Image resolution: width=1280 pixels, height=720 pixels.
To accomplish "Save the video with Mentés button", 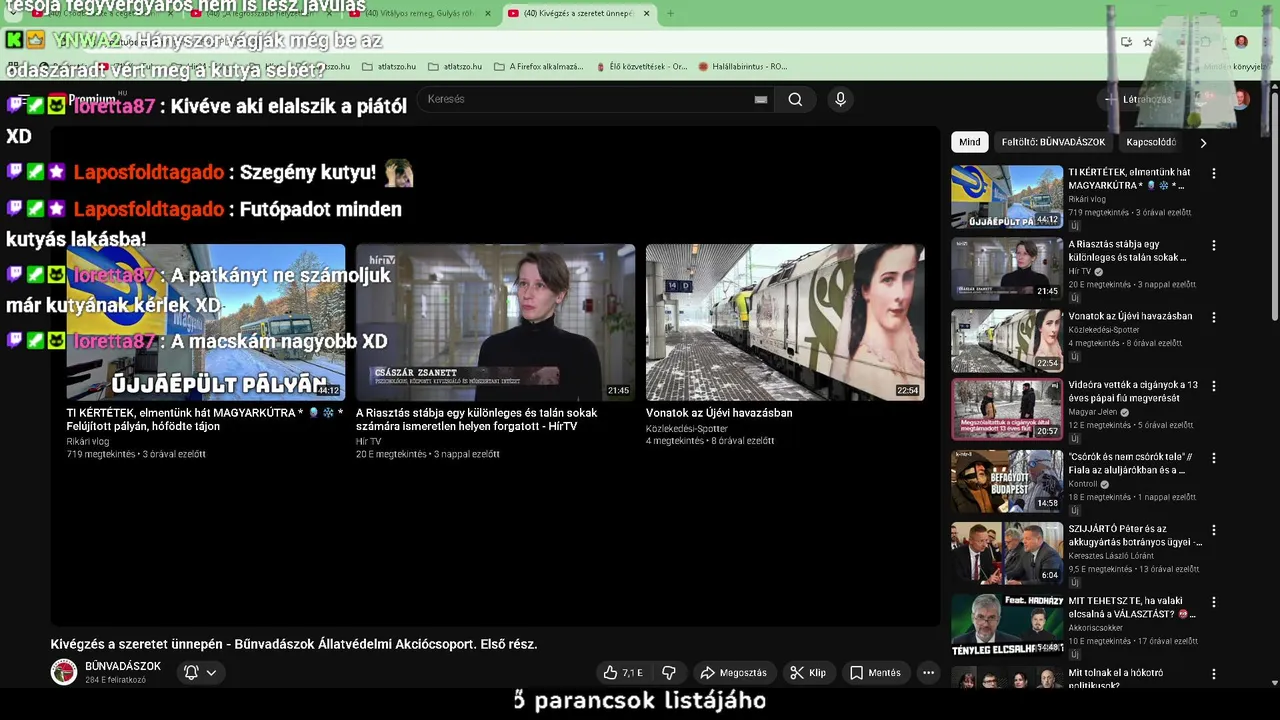I will (x=875, y=673).
